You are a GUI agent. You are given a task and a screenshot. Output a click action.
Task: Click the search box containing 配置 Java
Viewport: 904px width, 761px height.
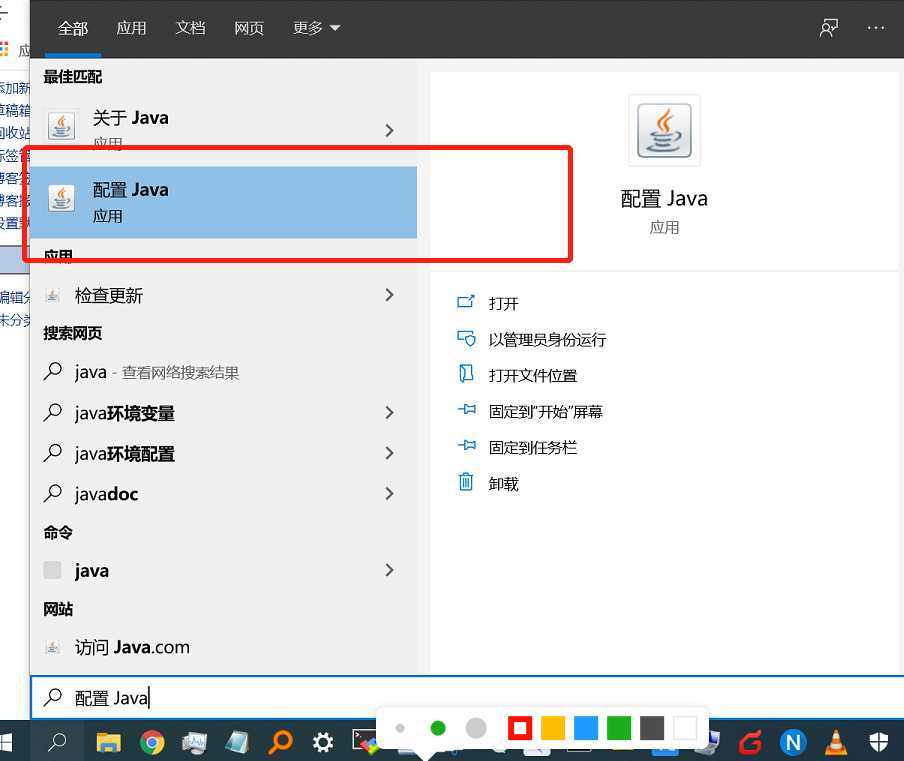coord(467,698)
